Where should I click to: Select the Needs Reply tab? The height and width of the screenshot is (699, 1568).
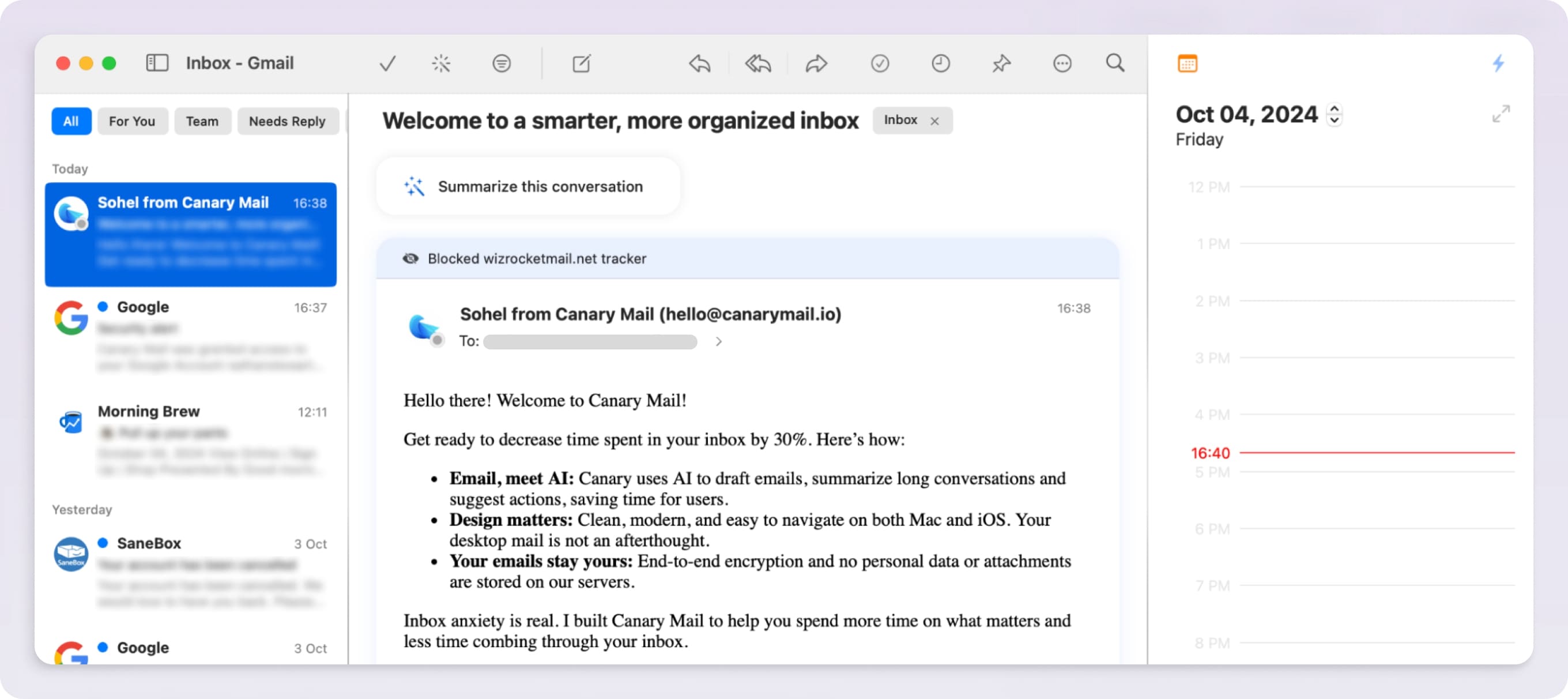(x=287, y=121)
